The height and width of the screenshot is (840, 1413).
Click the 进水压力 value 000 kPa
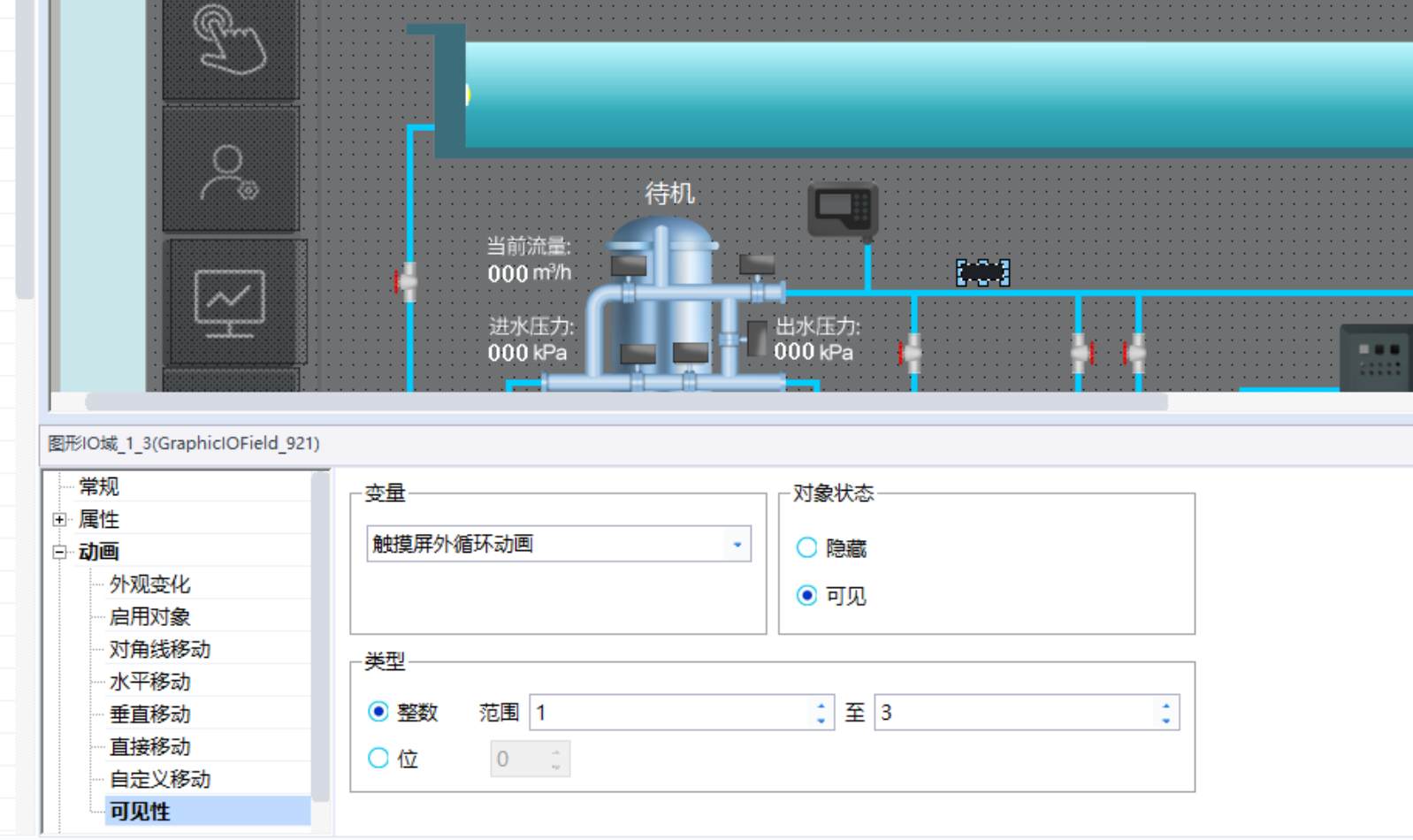tap(527, 353)
